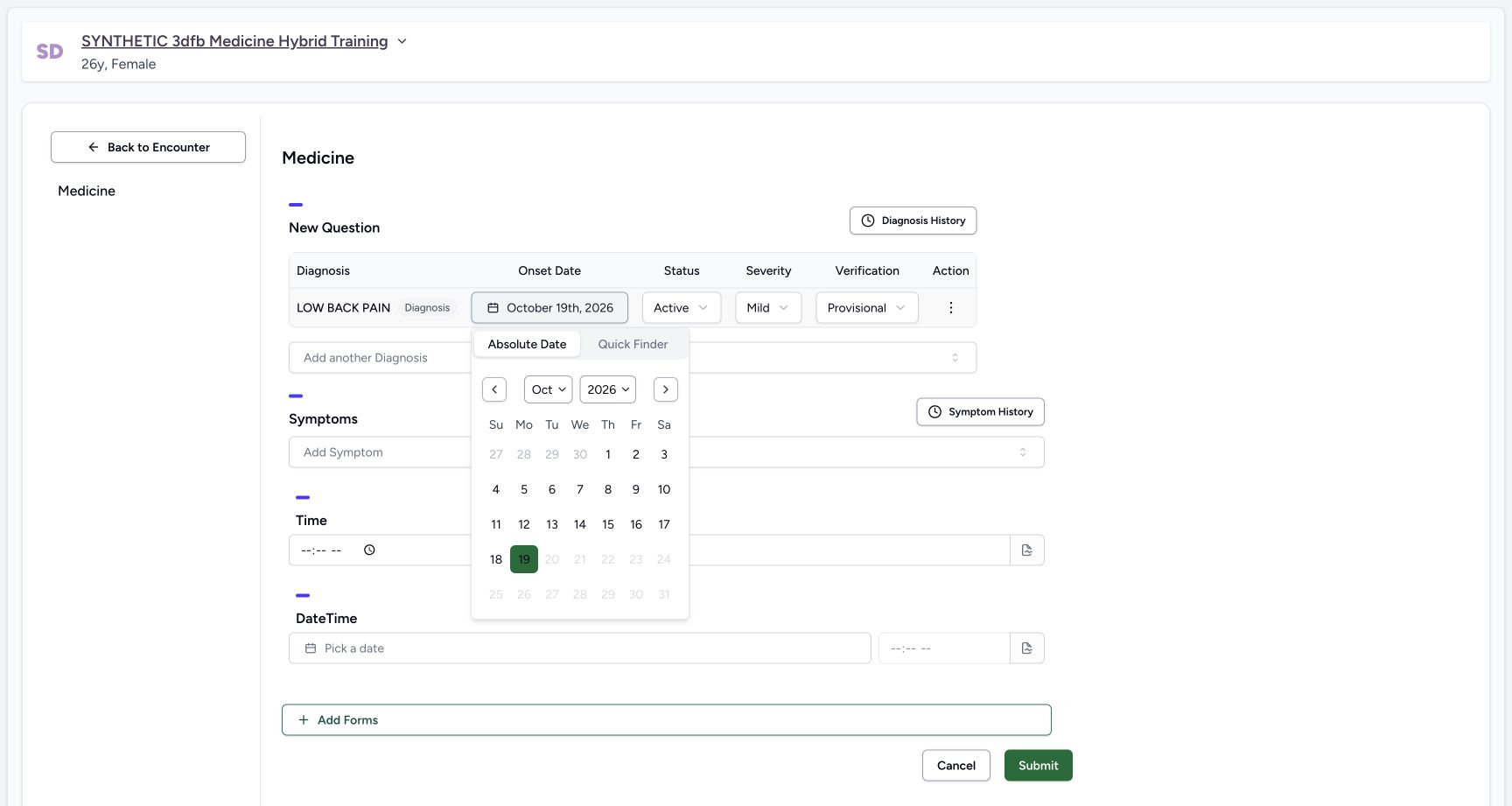Click the SYNTHETIC 3dfb Medicine Hybrid Training link
This screenshot has width=1512, height=806.
click(x=234, y=41)
